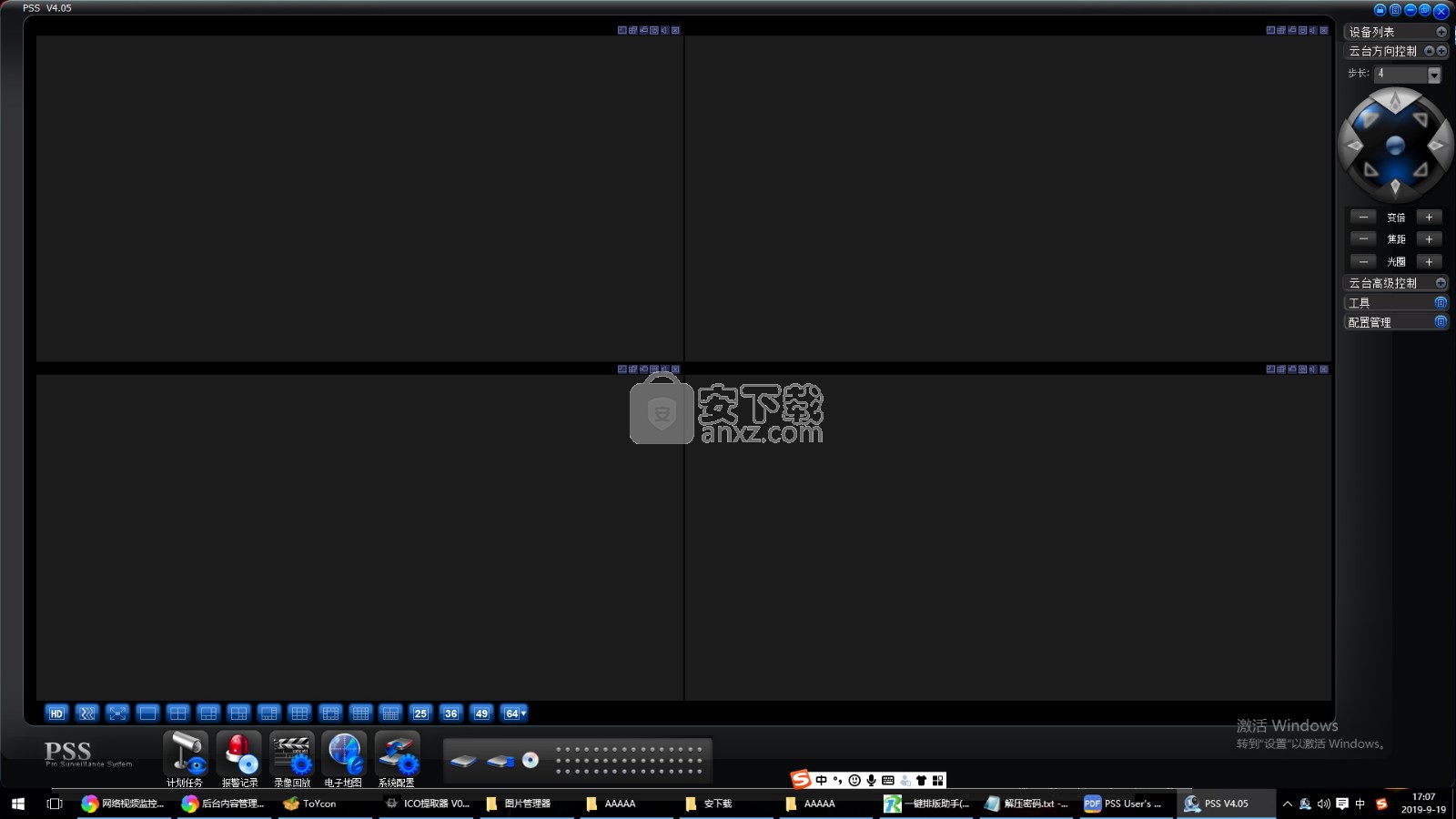Open the 步长 step length dropdown

coord(1434,75)
